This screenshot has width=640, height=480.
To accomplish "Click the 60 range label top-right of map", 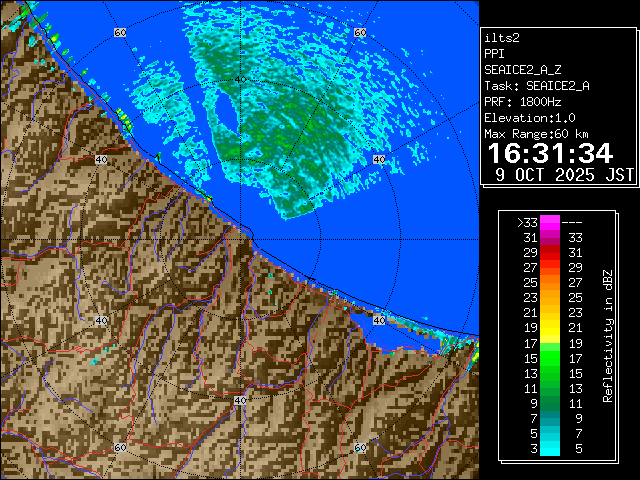I will [x=360, y=33].
